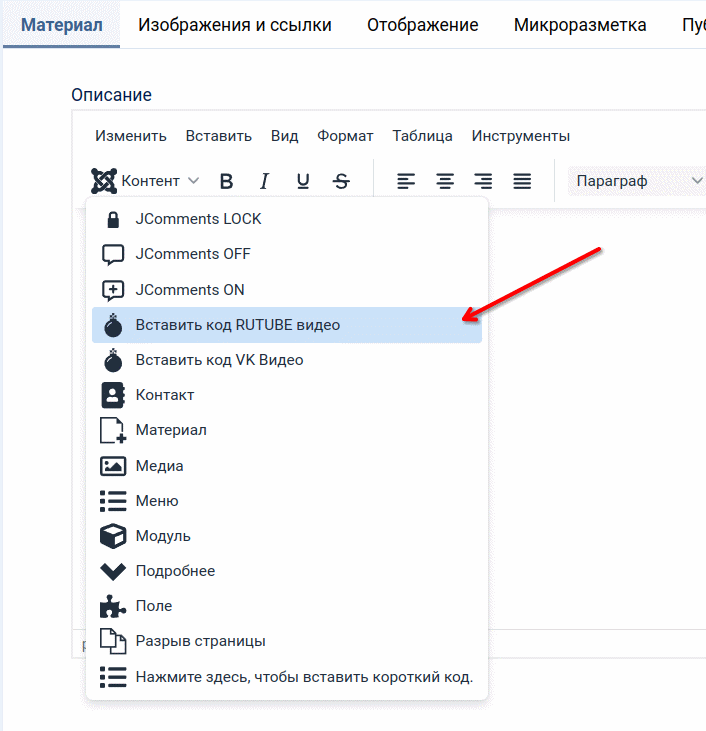The height and width of the screenshot is (731, 706).
Task: Click the plus bubble icon of JComments ON
Action: click(x=113, y=290)
